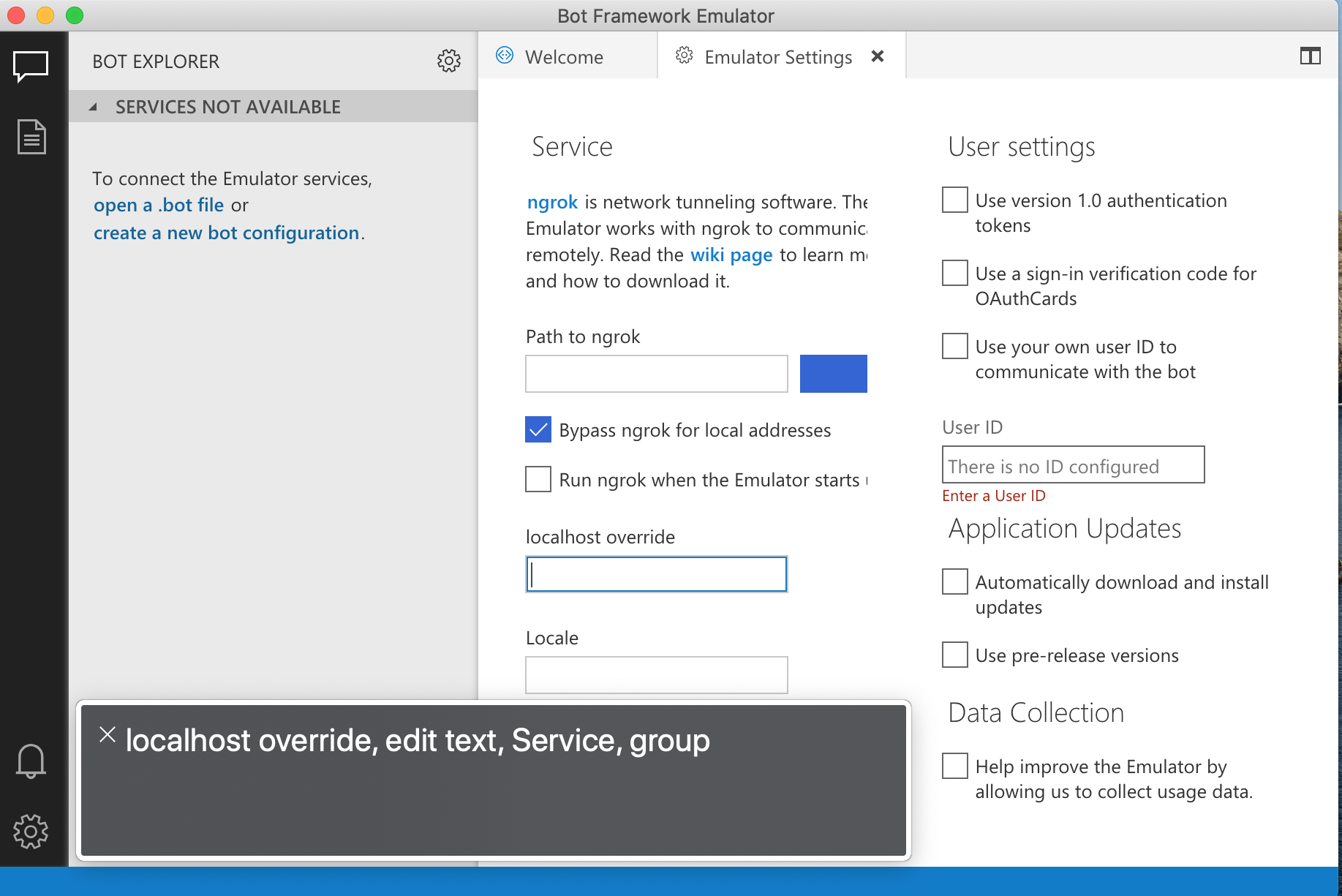Viewport: 1342px width, 896px height.
Task: Open the Notifications bell icon
Action: point(31,761)
